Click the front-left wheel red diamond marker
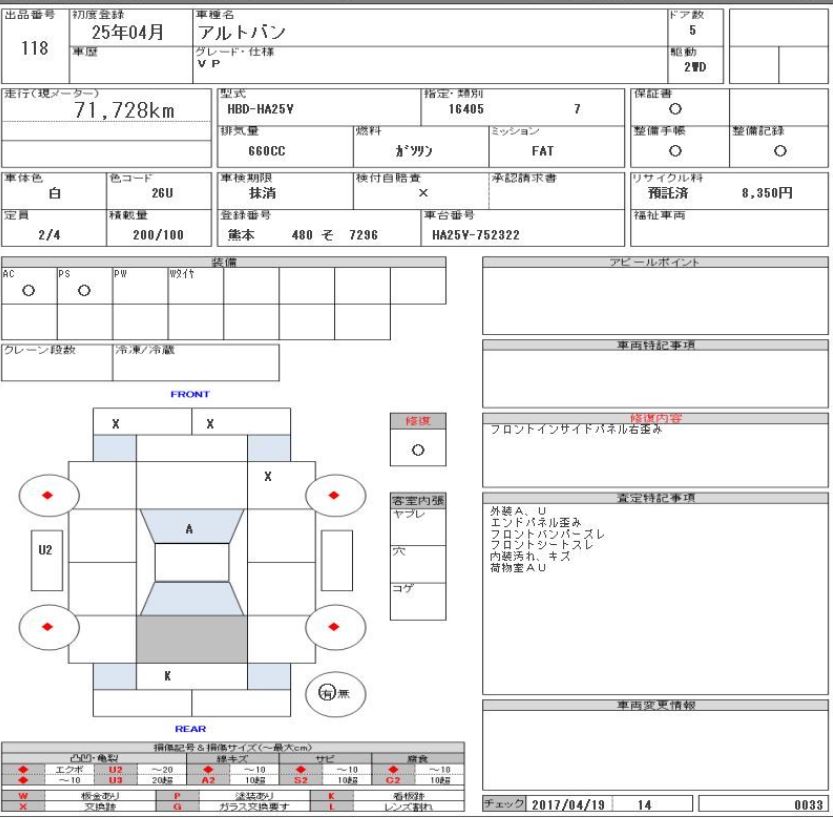The height and width of the screenshot is (818, 833). (x=47, y=495)
